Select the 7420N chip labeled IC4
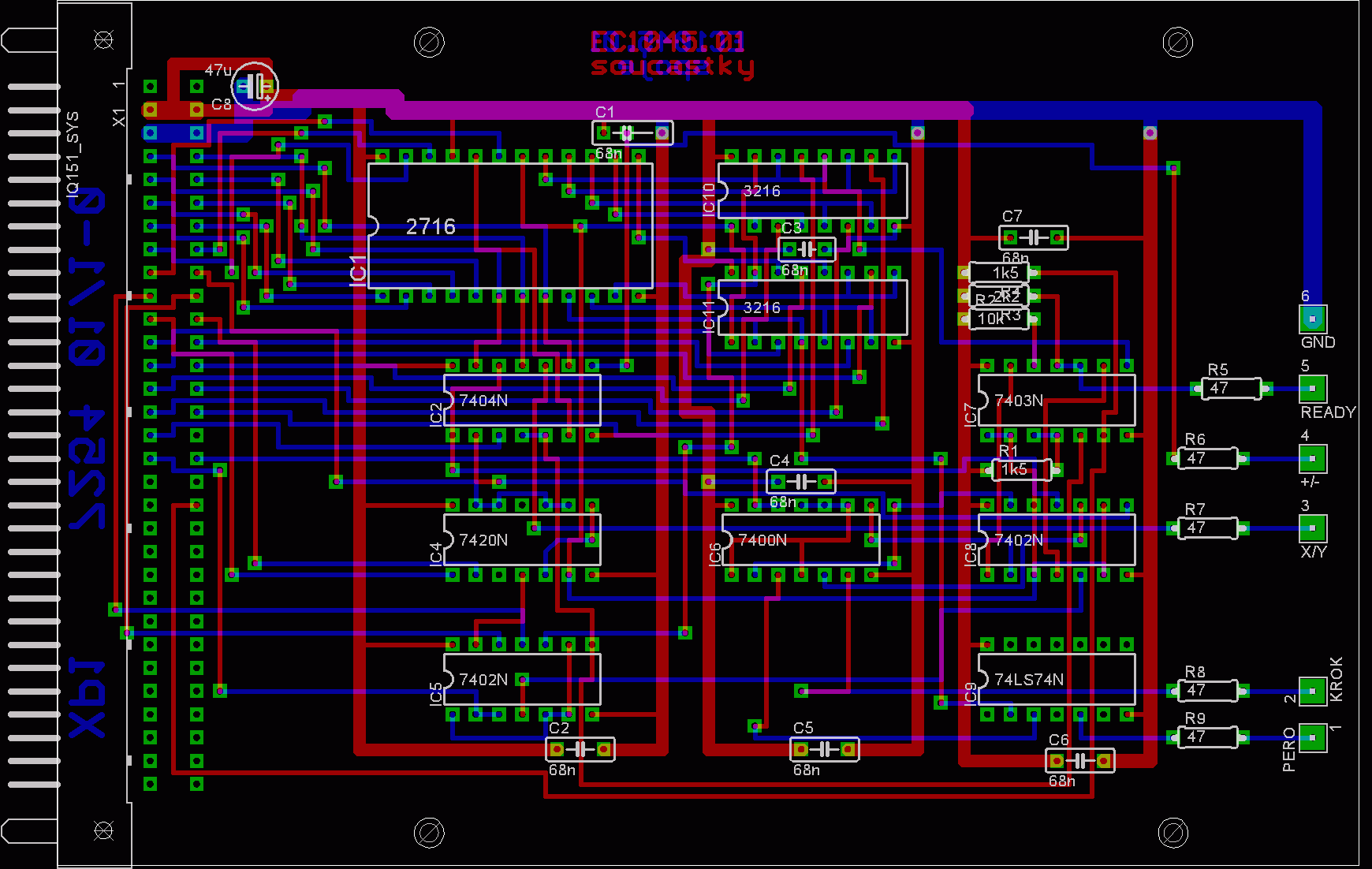Screen dimensions: 1372x869 (x=522, y=540)
